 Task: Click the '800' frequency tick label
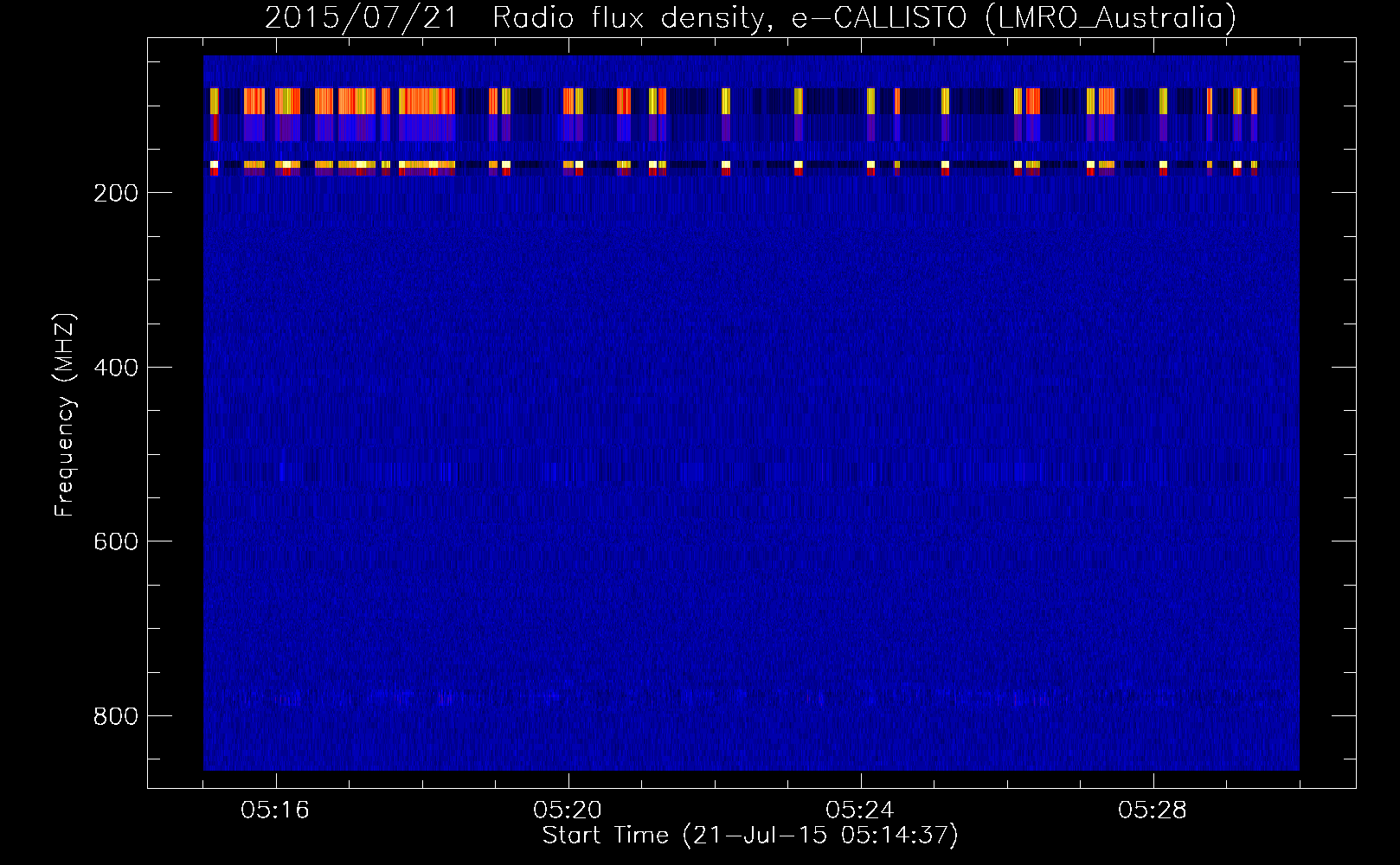(116, 716)
